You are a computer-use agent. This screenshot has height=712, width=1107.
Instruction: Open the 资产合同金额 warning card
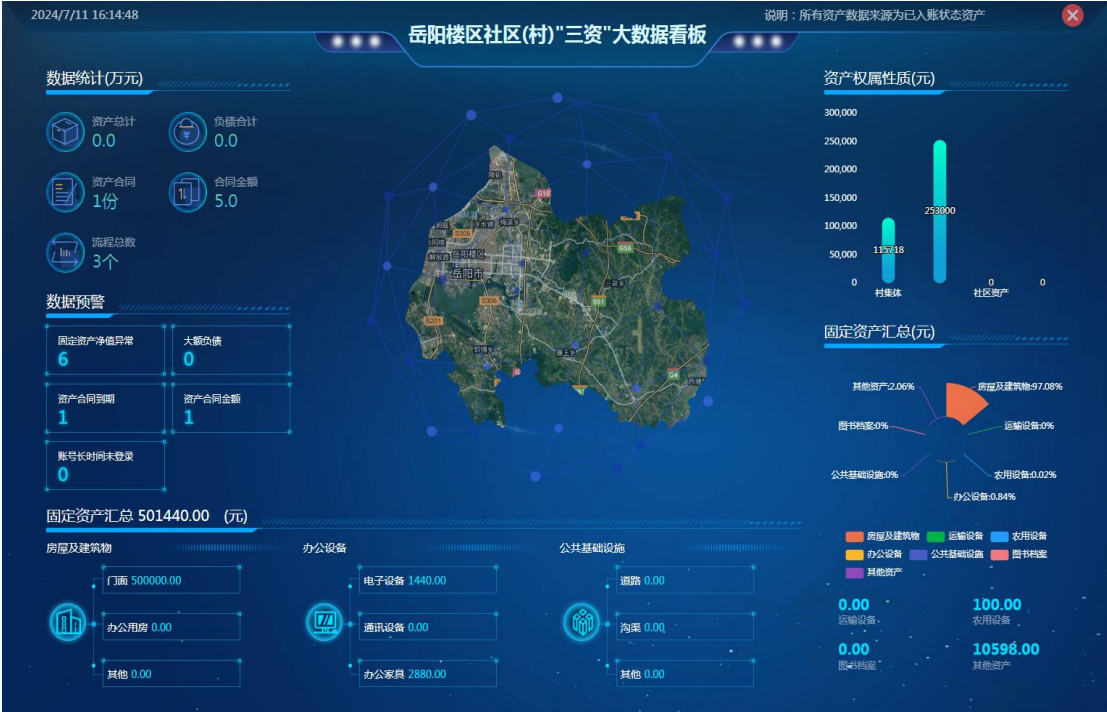231,408
